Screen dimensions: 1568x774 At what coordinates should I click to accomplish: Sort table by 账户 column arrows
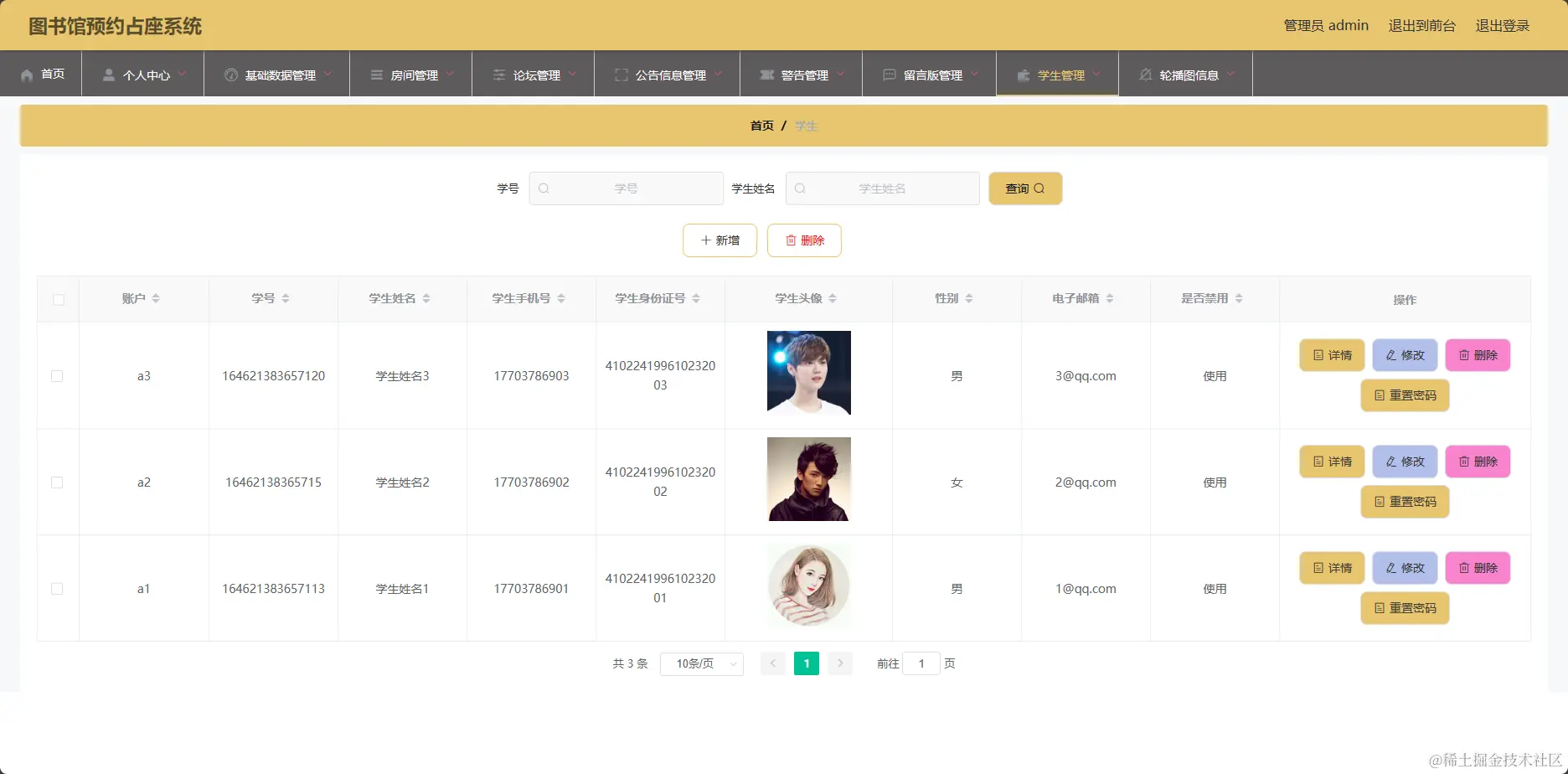coord(156,298)
